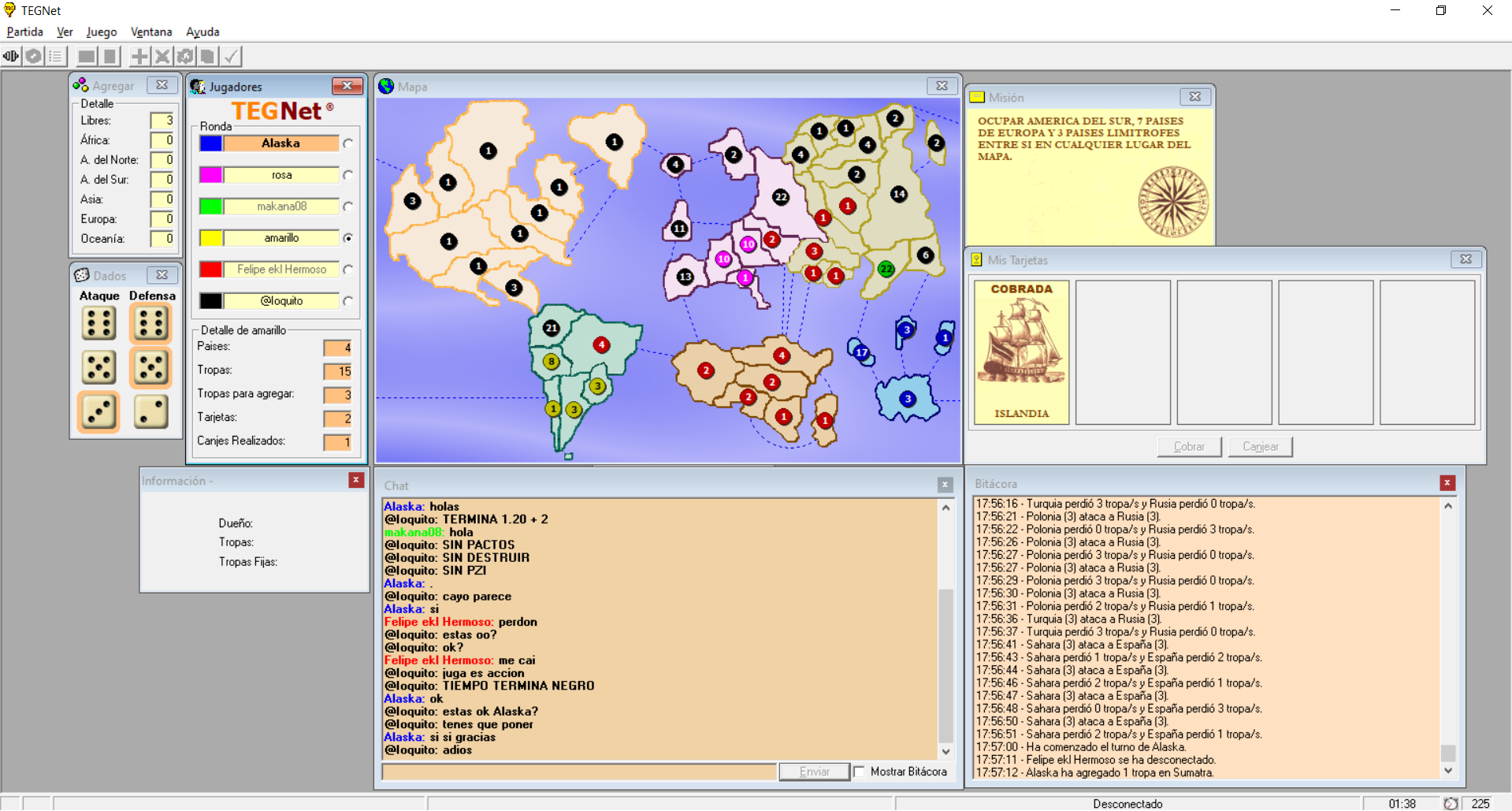The width and height of the screenshot is (1512, 811).
Task: Click the list-view toolbar icon
Action: coord(55,56)
